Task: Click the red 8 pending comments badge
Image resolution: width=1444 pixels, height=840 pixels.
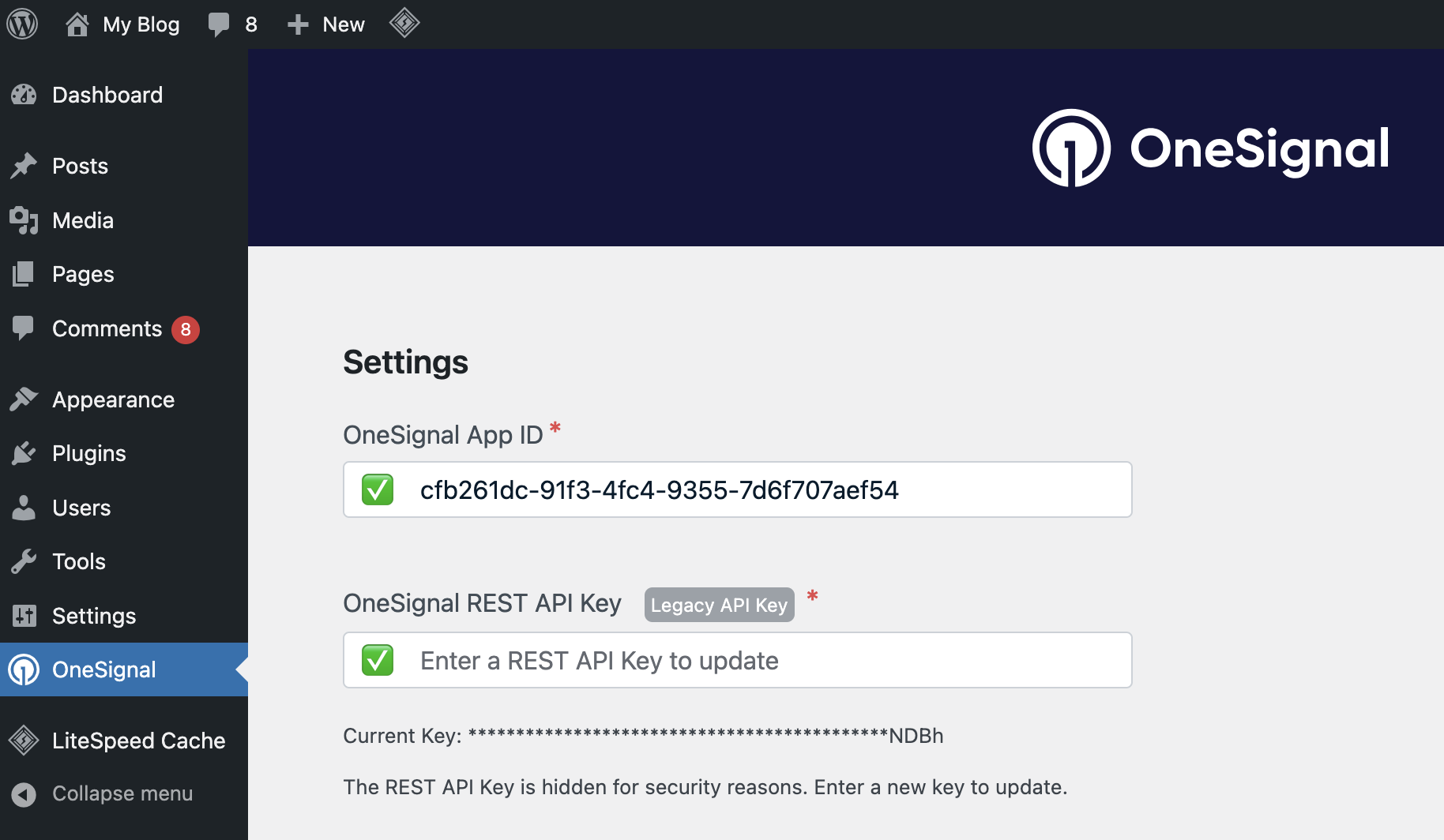Action: pyautogui.click(x=186, y=329)
